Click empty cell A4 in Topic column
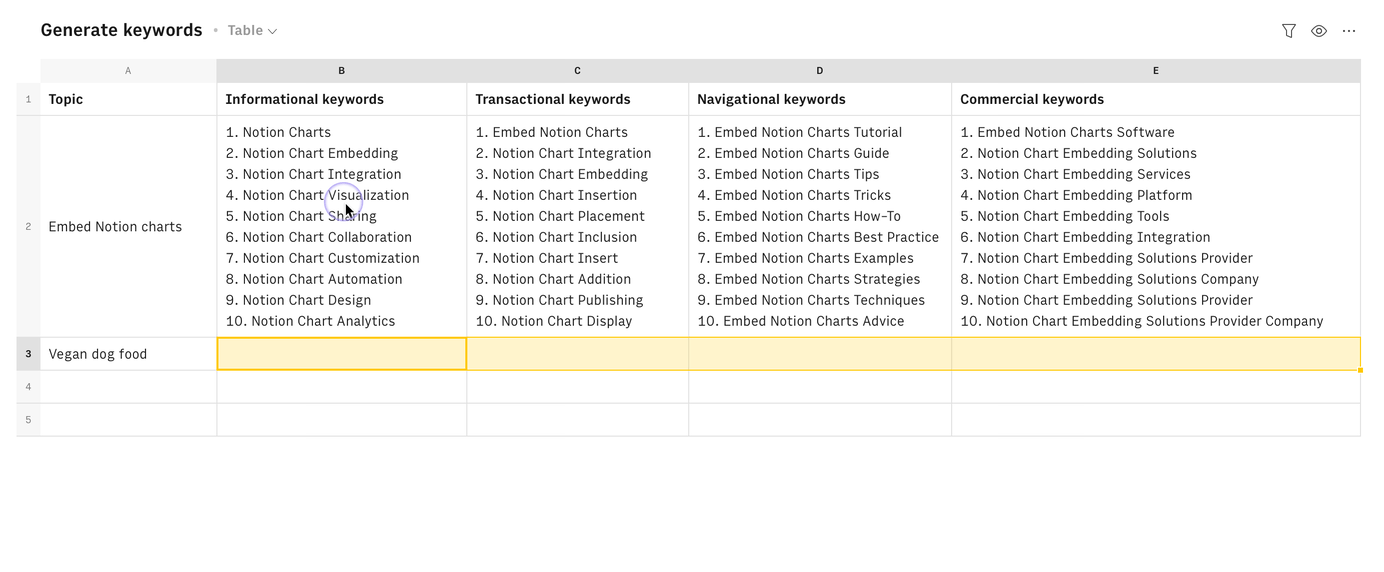The width and height of the screenshot is (1384, 572). click(128, 387)
